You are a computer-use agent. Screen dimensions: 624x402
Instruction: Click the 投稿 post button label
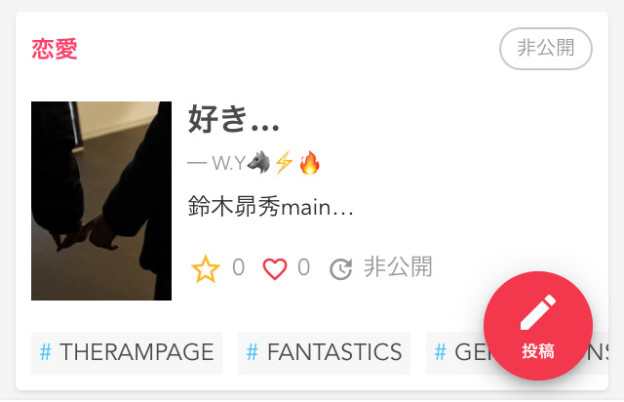coord(538,351)
